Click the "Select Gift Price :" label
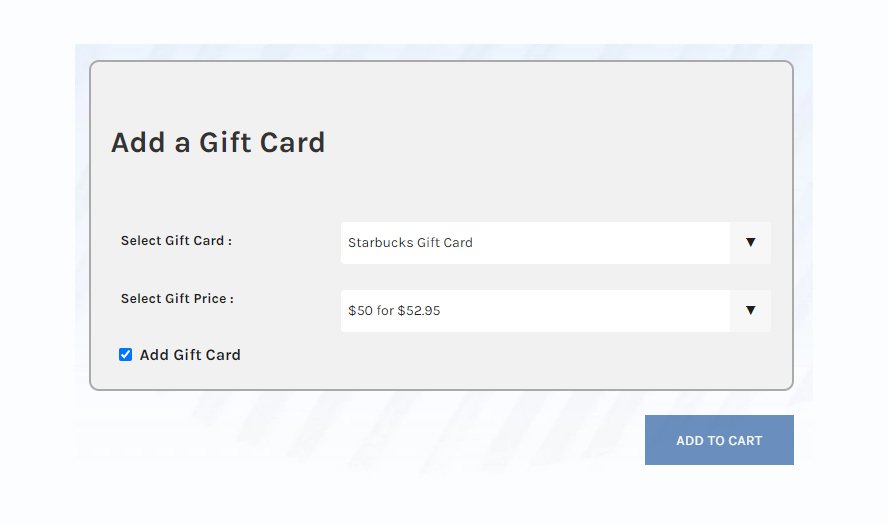888x525 pixels. [177, 299]
